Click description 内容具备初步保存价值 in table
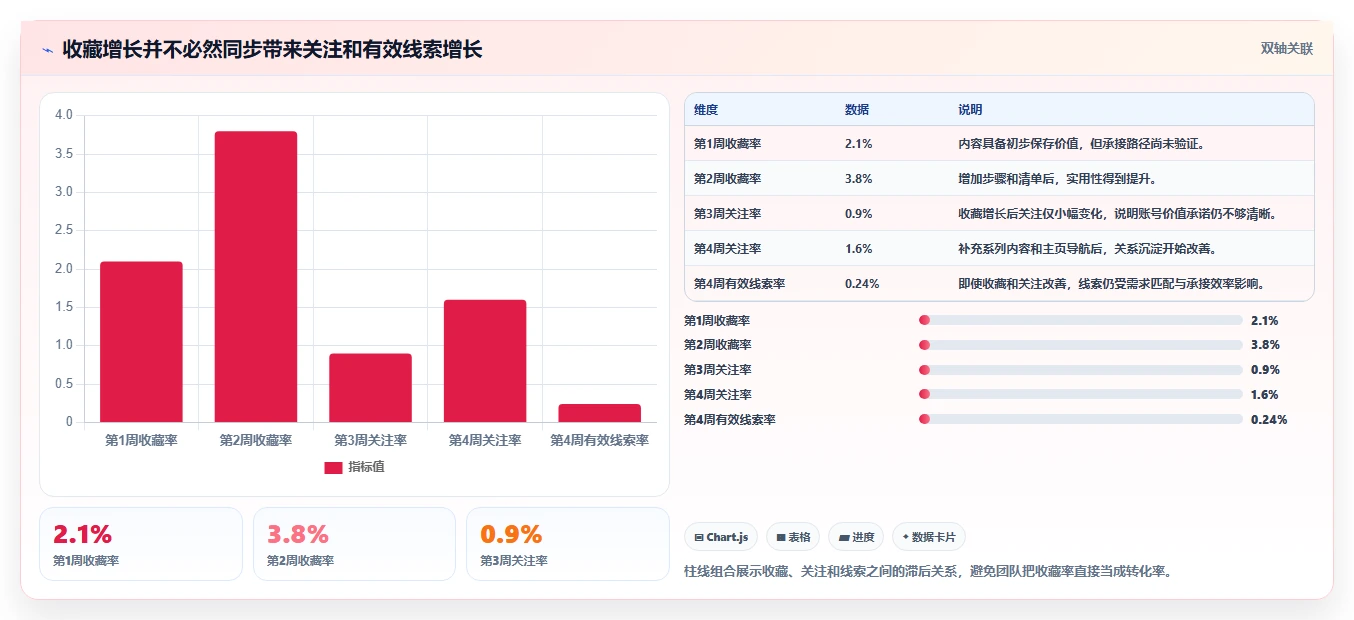Screen dimensions: 1354x620 1081,144
